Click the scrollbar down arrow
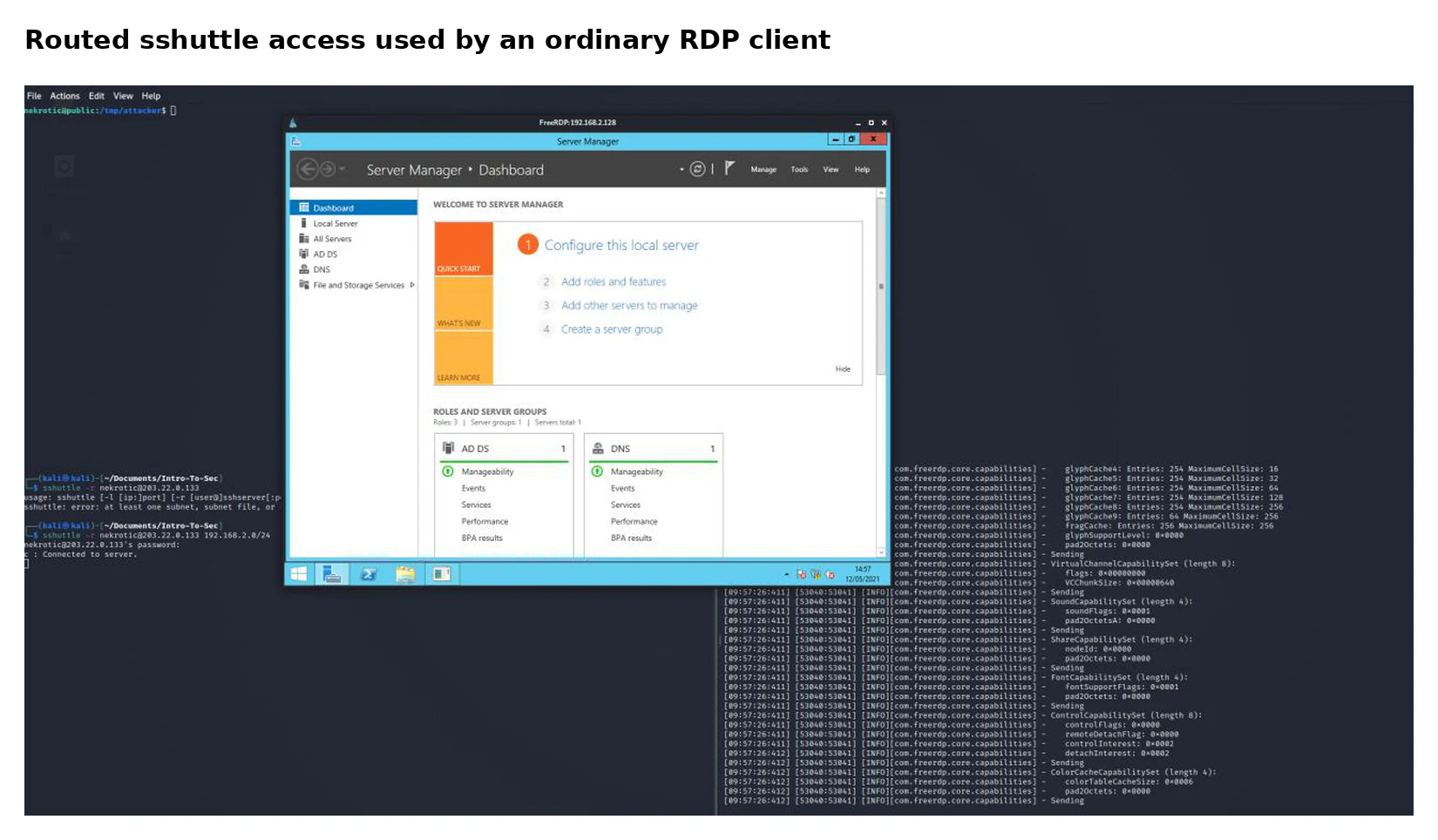 pos(881,552)
